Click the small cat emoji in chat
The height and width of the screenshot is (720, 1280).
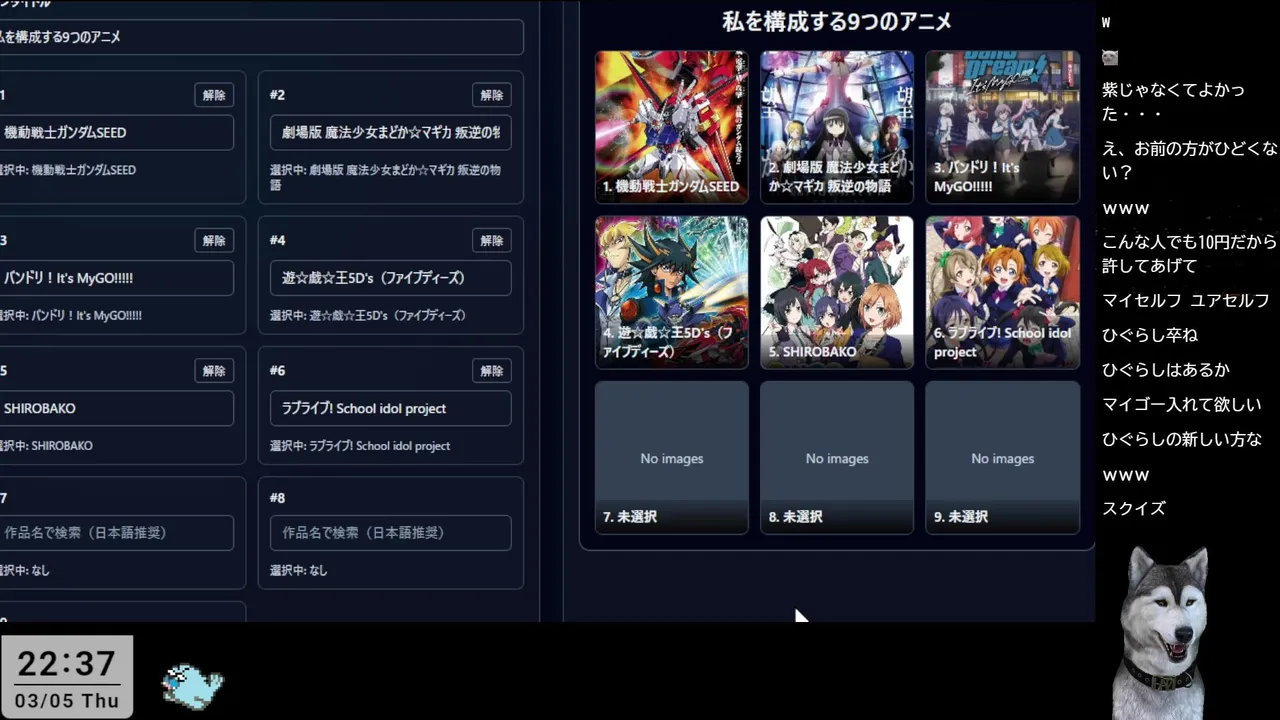pos(1110,57)
